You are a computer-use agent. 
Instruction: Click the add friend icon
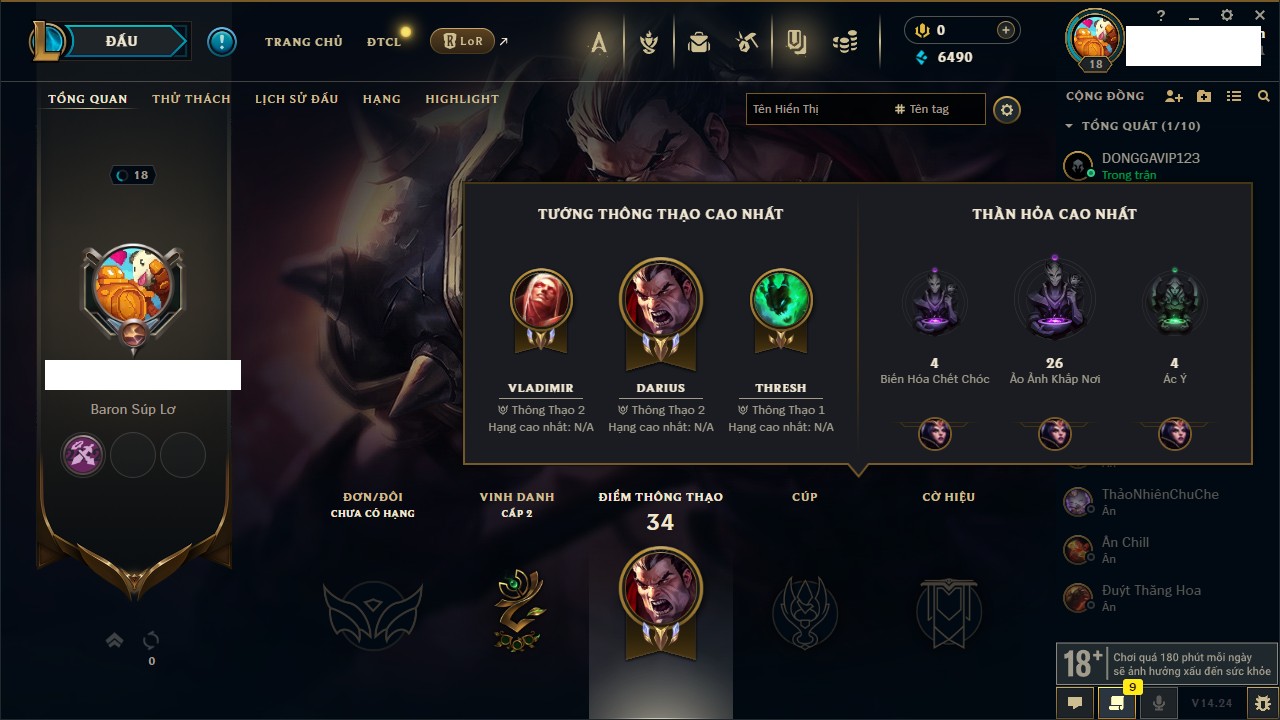click(x=1174, y=96)
